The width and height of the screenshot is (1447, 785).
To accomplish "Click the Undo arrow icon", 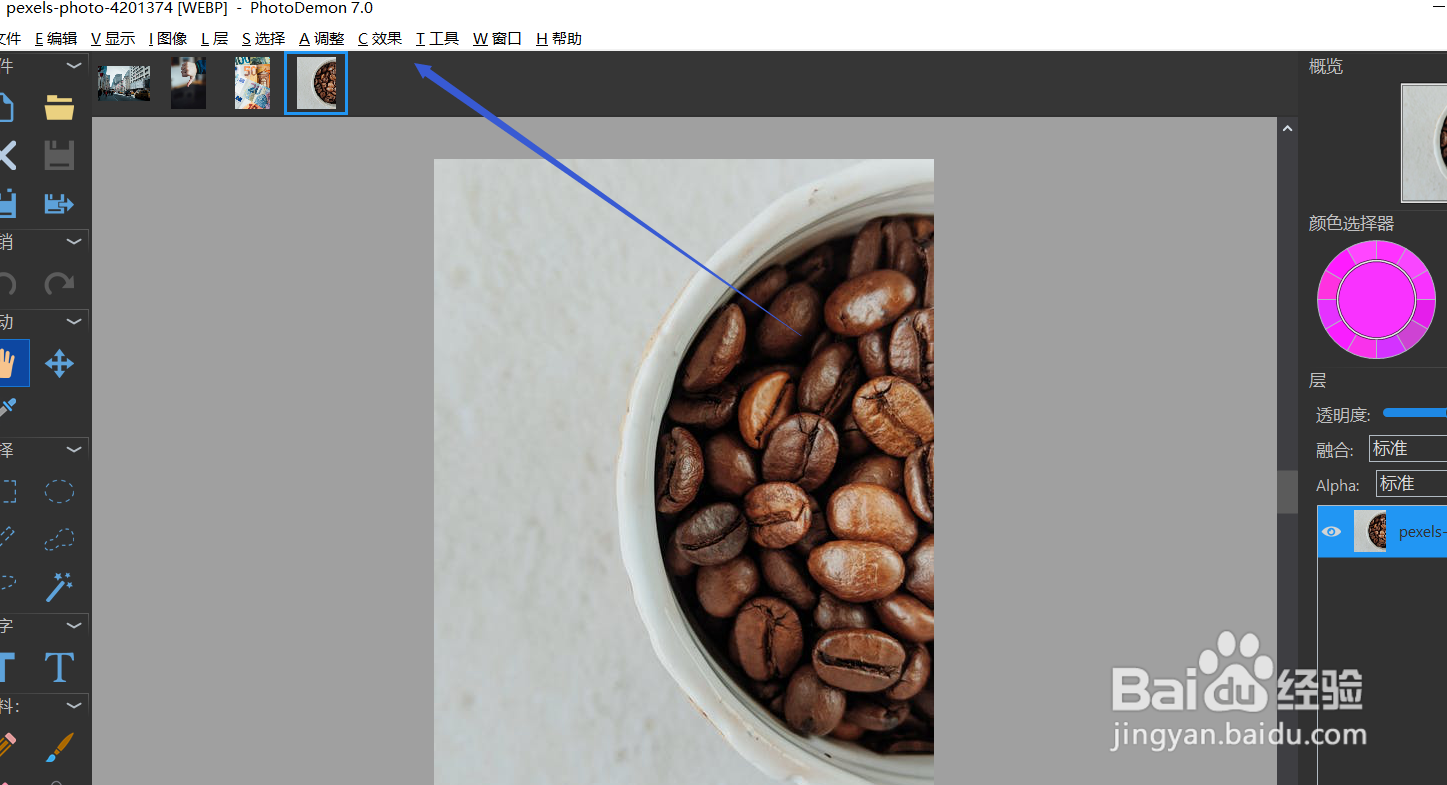I will tap(7, 284).
